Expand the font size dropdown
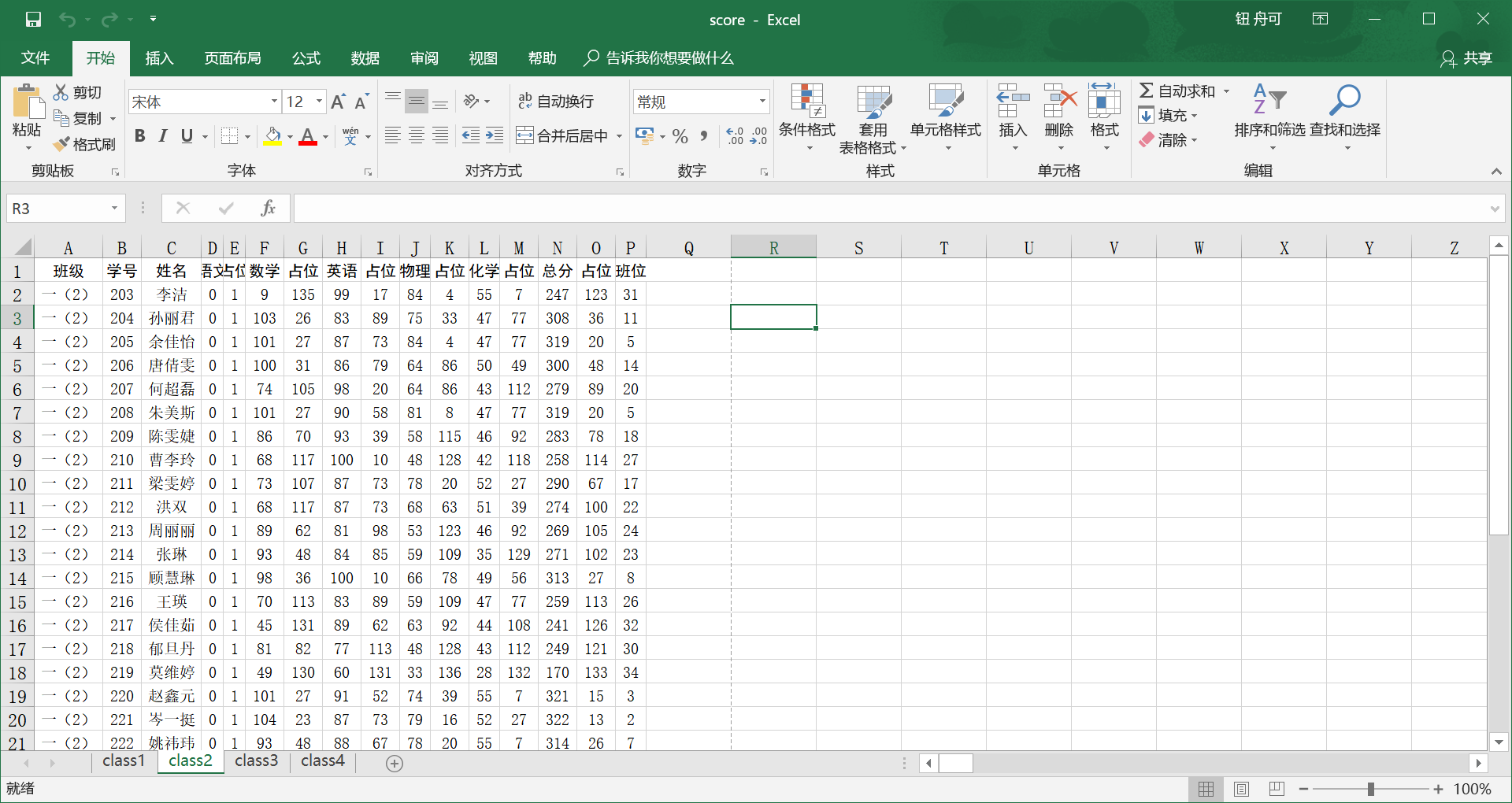Image resolution: width=1512 pixels, height=803 pixels. pyautogui.click(x=319, y=102)
